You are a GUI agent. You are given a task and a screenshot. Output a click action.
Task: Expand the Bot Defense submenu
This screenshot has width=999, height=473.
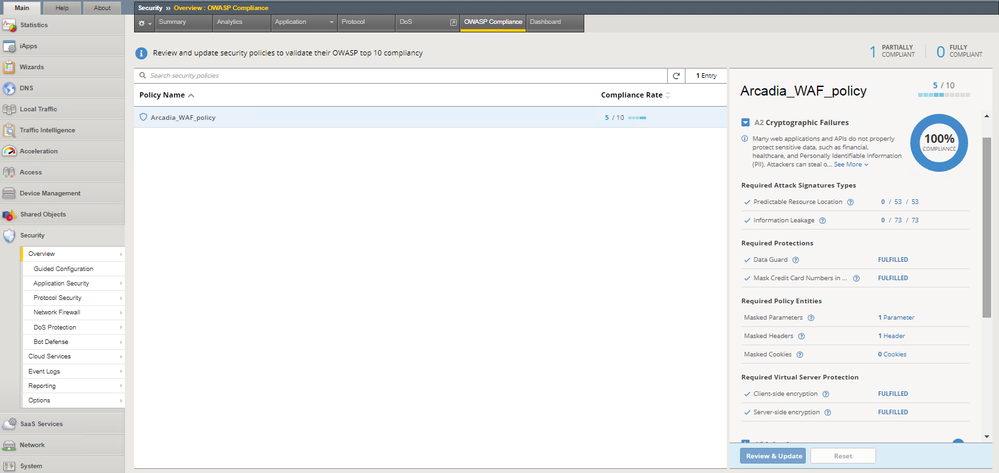[120, 342]
